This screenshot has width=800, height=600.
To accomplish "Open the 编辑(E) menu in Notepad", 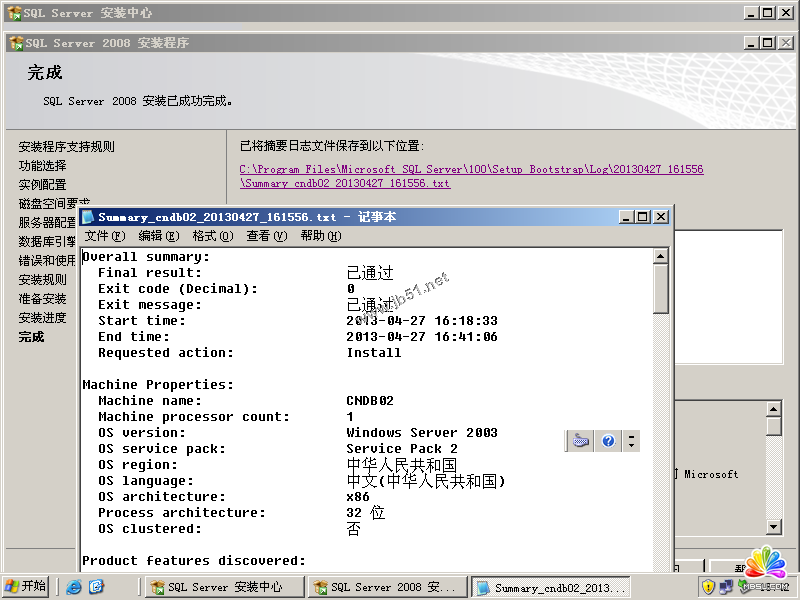I will (x=159, y=236).
